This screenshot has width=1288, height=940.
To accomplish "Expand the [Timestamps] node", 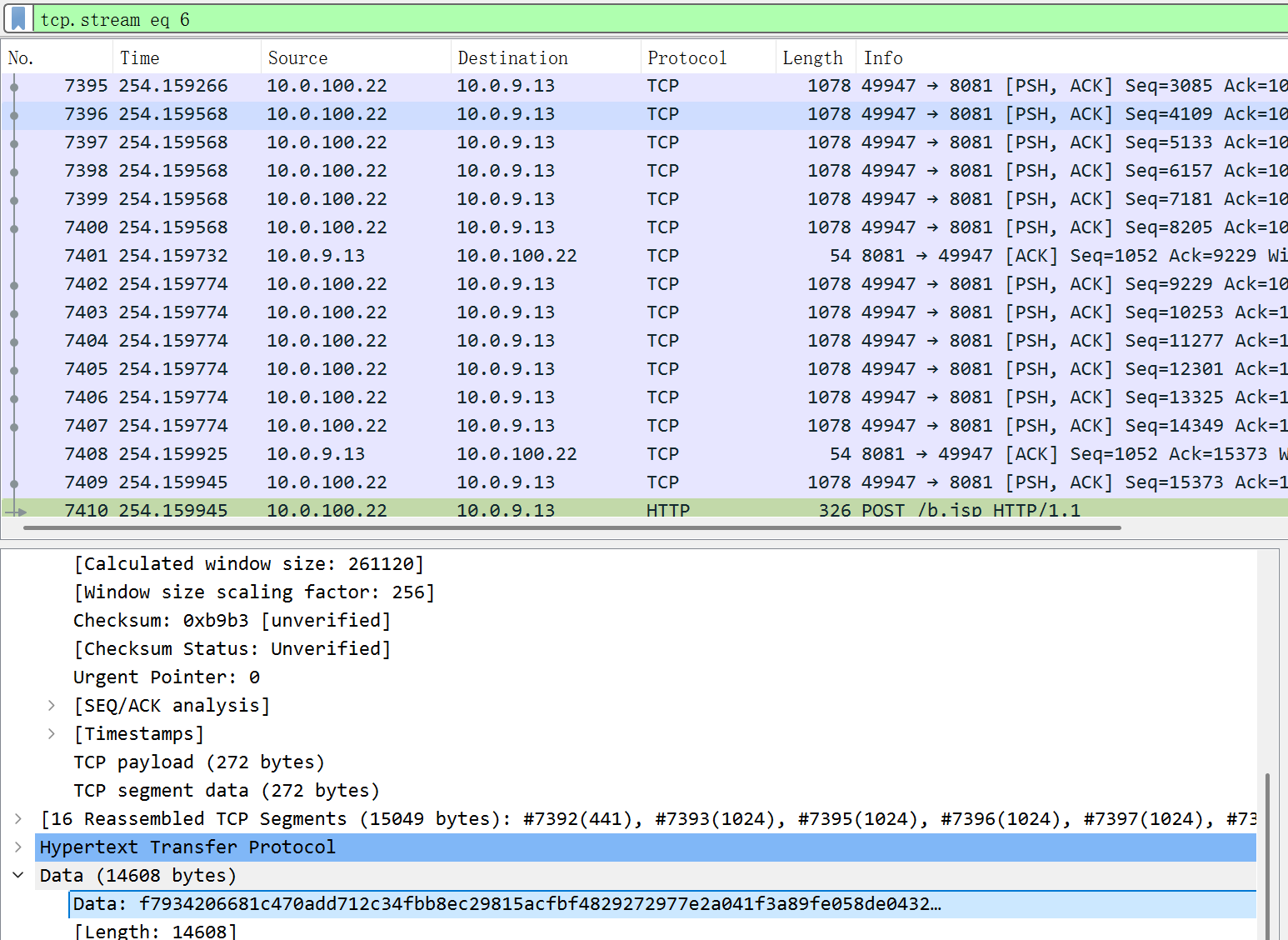I will pyautogui.click(x=52, y=734).
